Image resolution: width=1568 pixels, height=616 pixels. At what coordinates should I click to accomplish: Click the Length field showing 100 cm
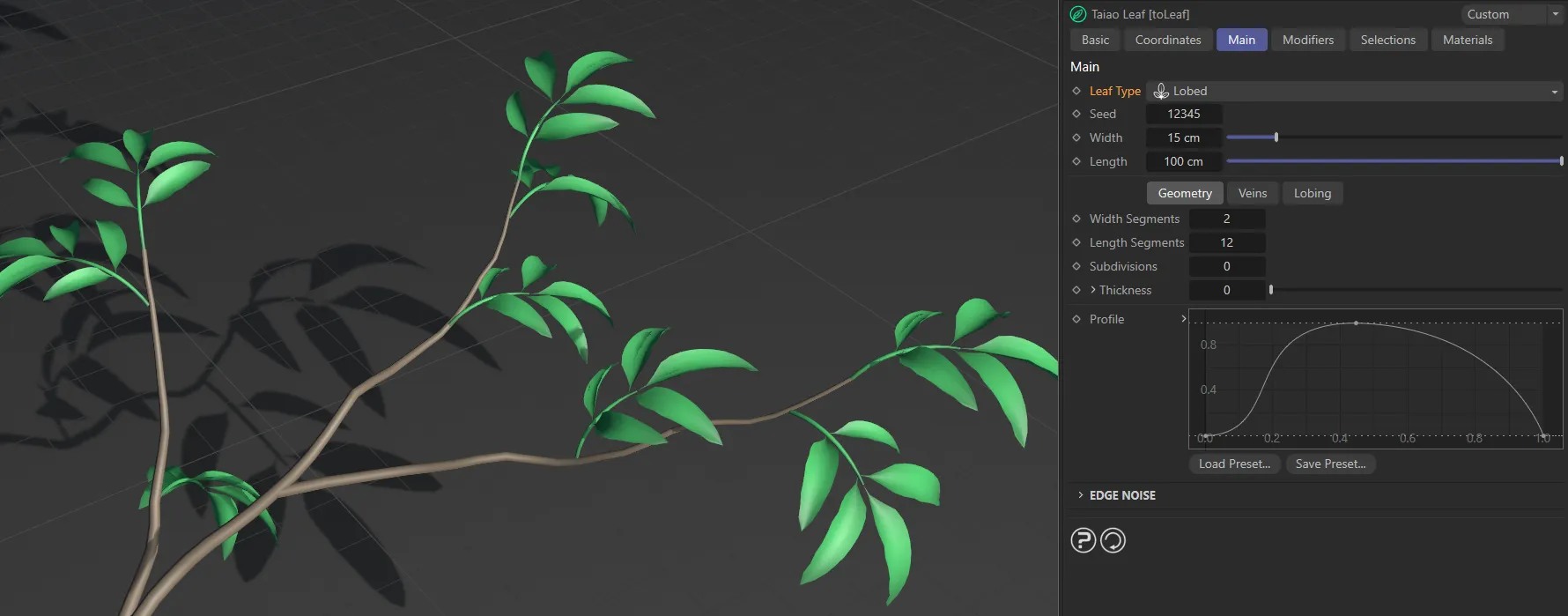1184,161
